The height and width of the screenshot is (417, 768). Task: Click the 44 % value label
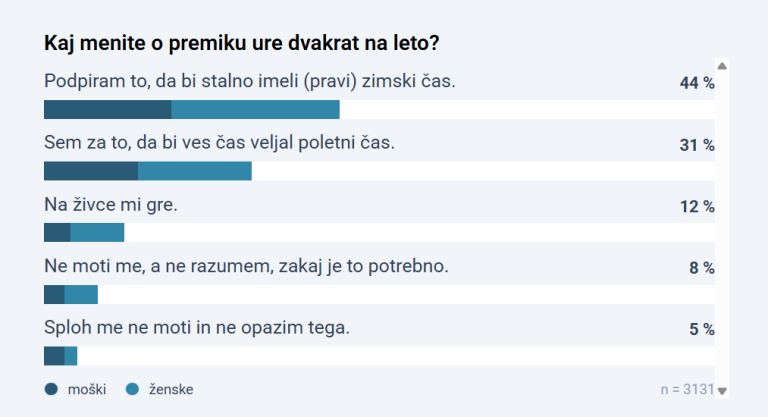pyautogui.click(x=696, y=83)
